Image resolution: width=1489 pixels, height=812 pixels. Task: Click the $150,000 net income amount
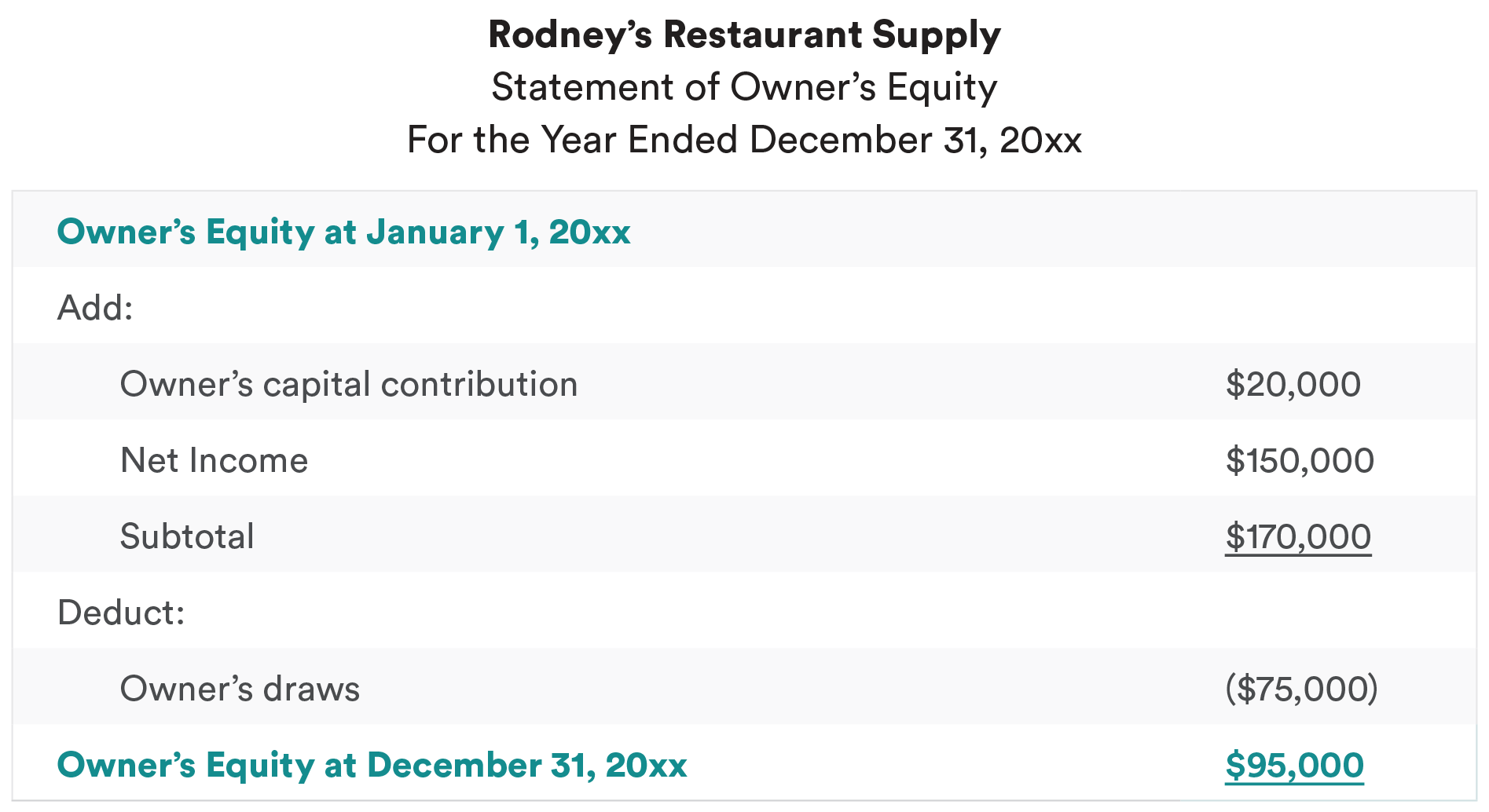(x=1299, y=460)
